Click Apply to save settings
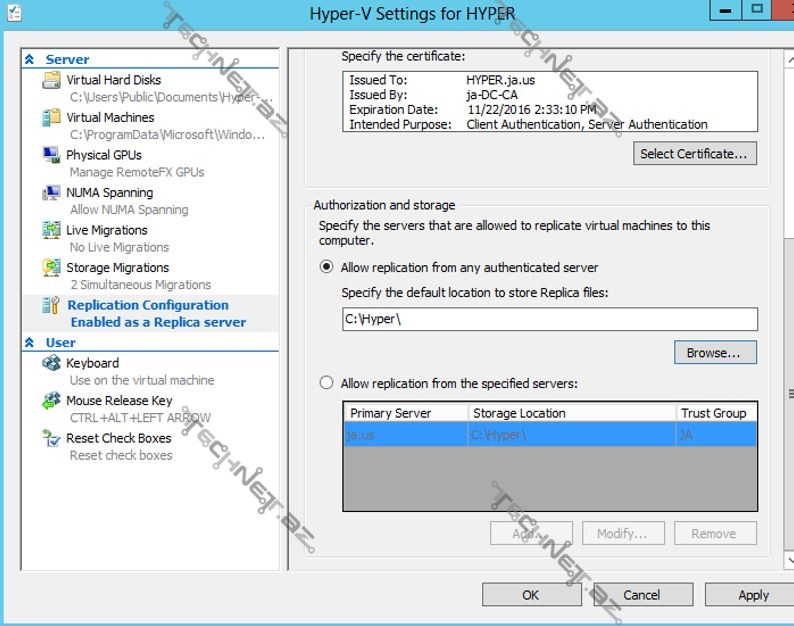 (752, 595)
